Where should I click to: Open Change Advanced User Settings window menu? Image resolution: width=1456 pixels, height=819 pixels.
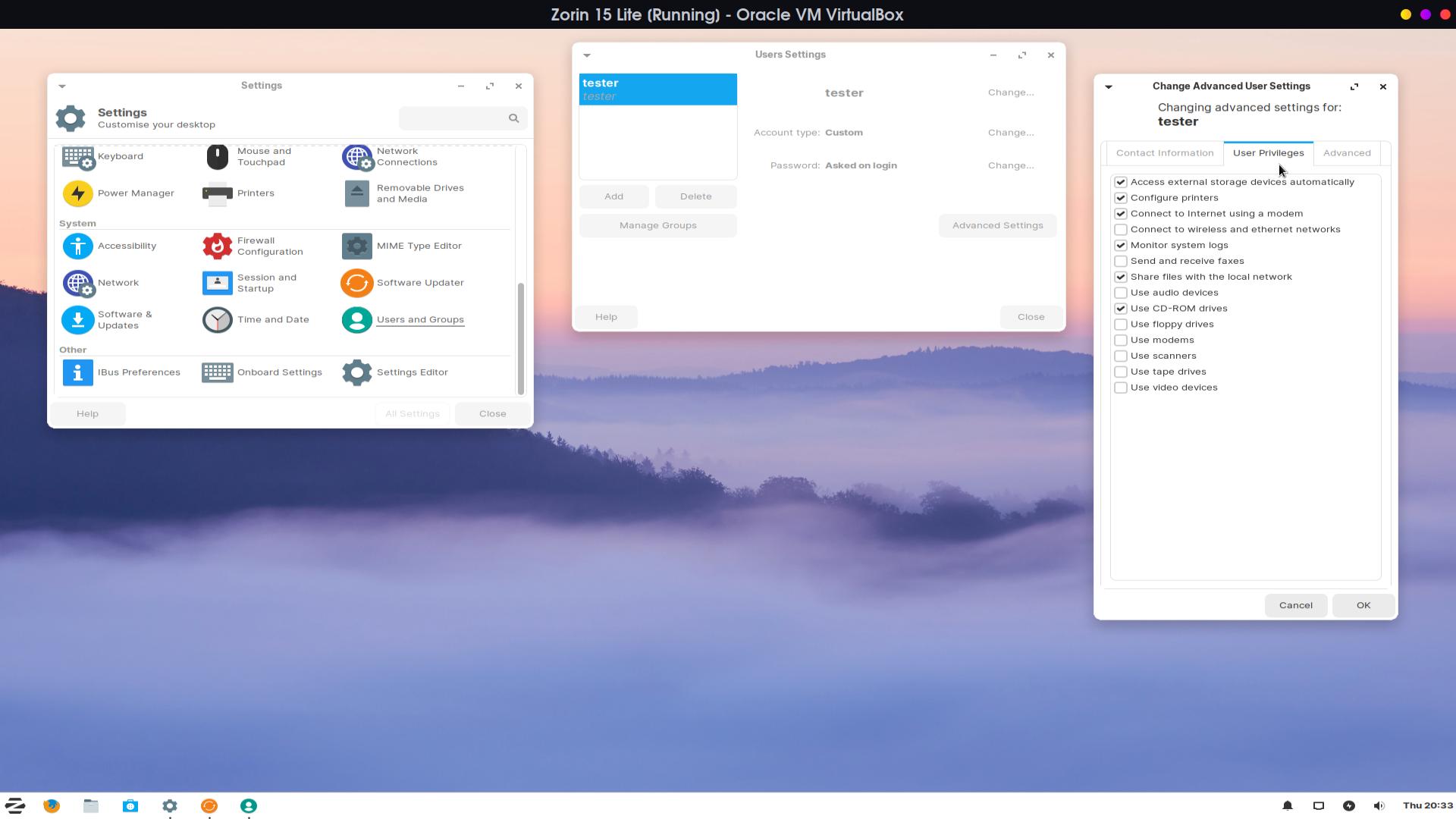pos(1109,86)
